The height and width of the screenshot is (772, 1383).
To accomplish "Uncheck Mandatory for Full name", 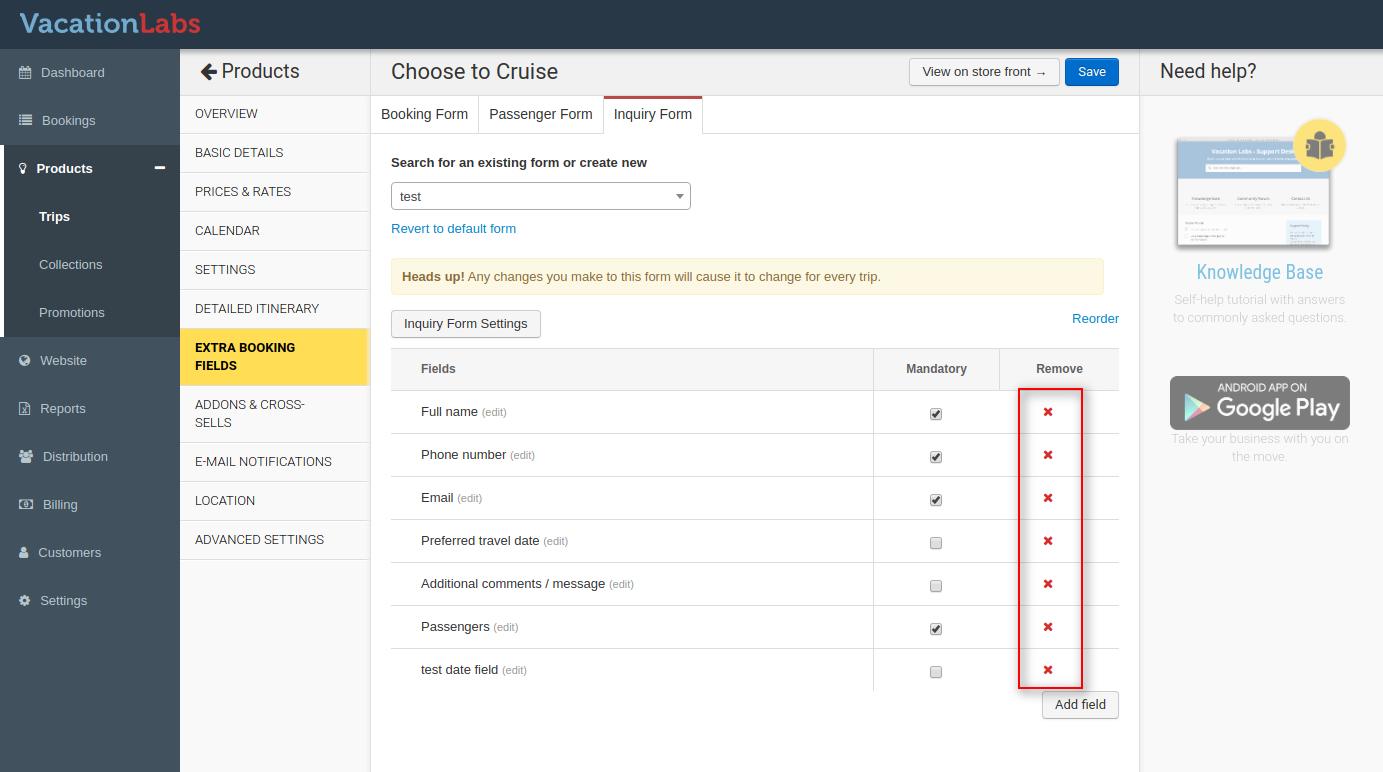I will pos(936,414).
